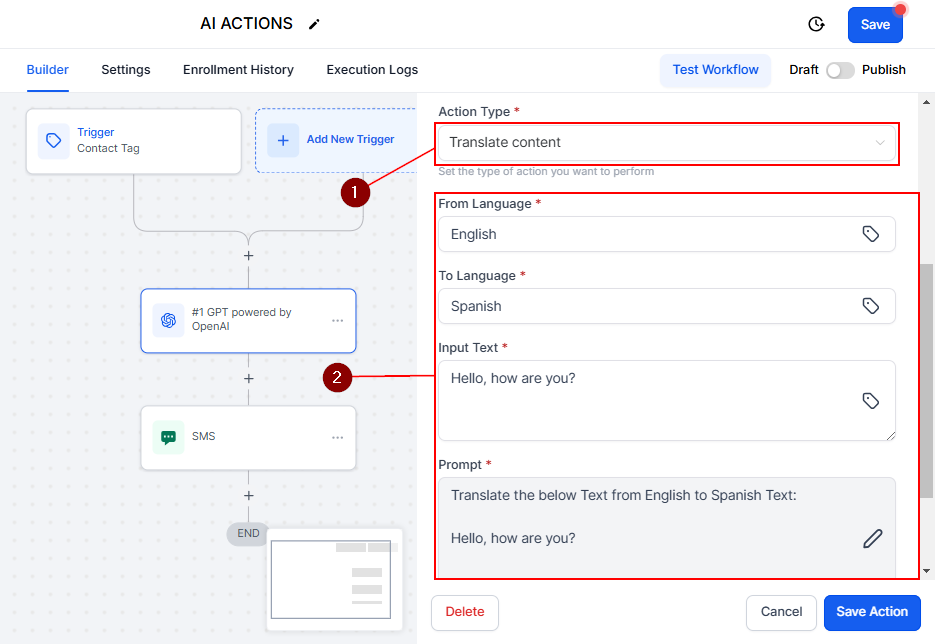Screen dimensions: 935x644
Task: Add a step below the SMS action
Action: (x=249, y=496)
